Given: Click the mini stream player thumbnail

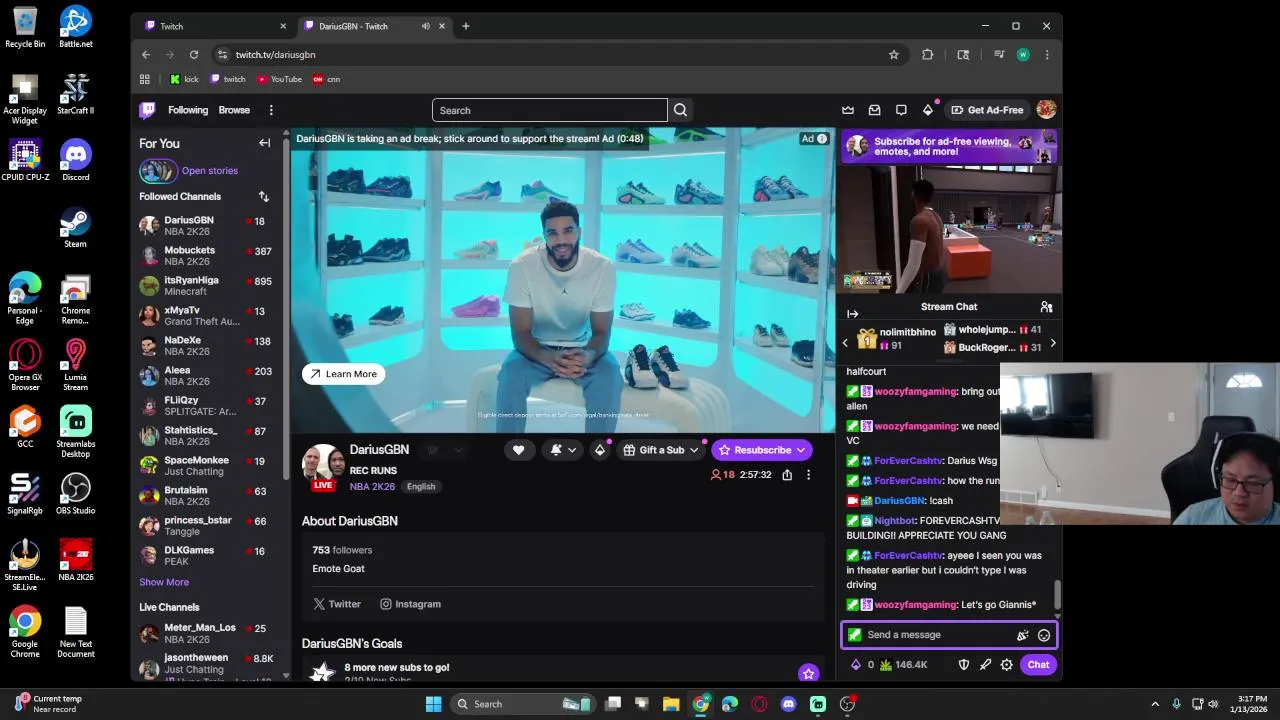Looking at the screenshot, I should pyautogui.click(x=950, y=230).
